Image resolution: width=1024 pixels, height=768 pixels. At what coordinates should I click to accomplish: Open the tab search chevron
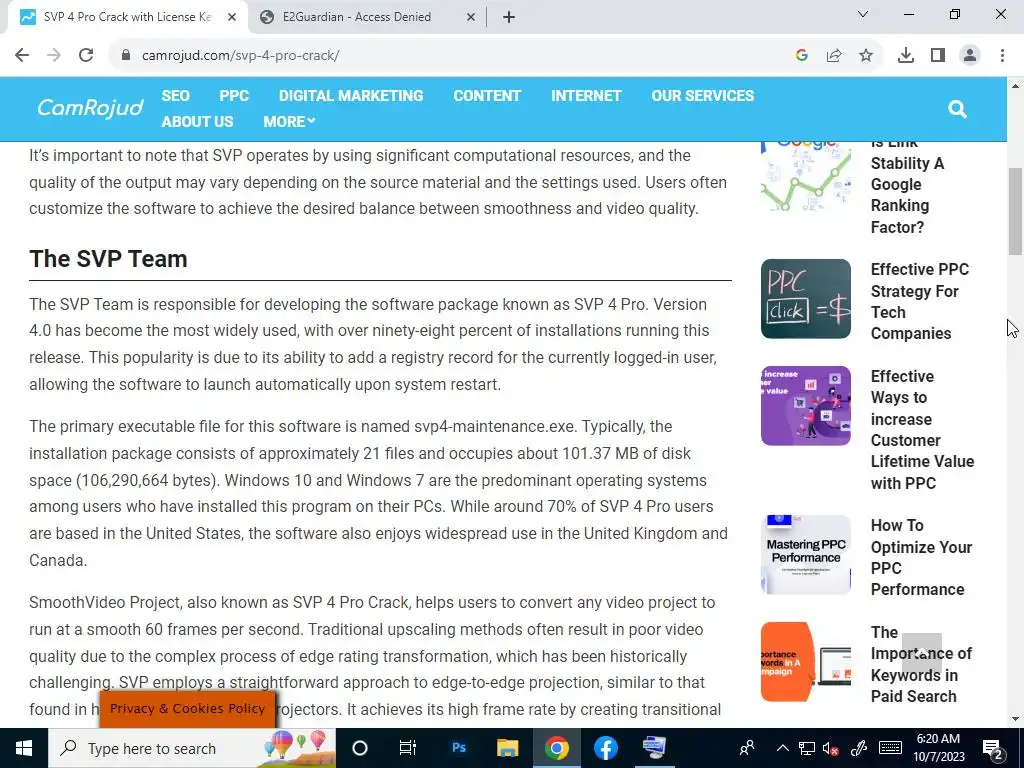point(863,14)
